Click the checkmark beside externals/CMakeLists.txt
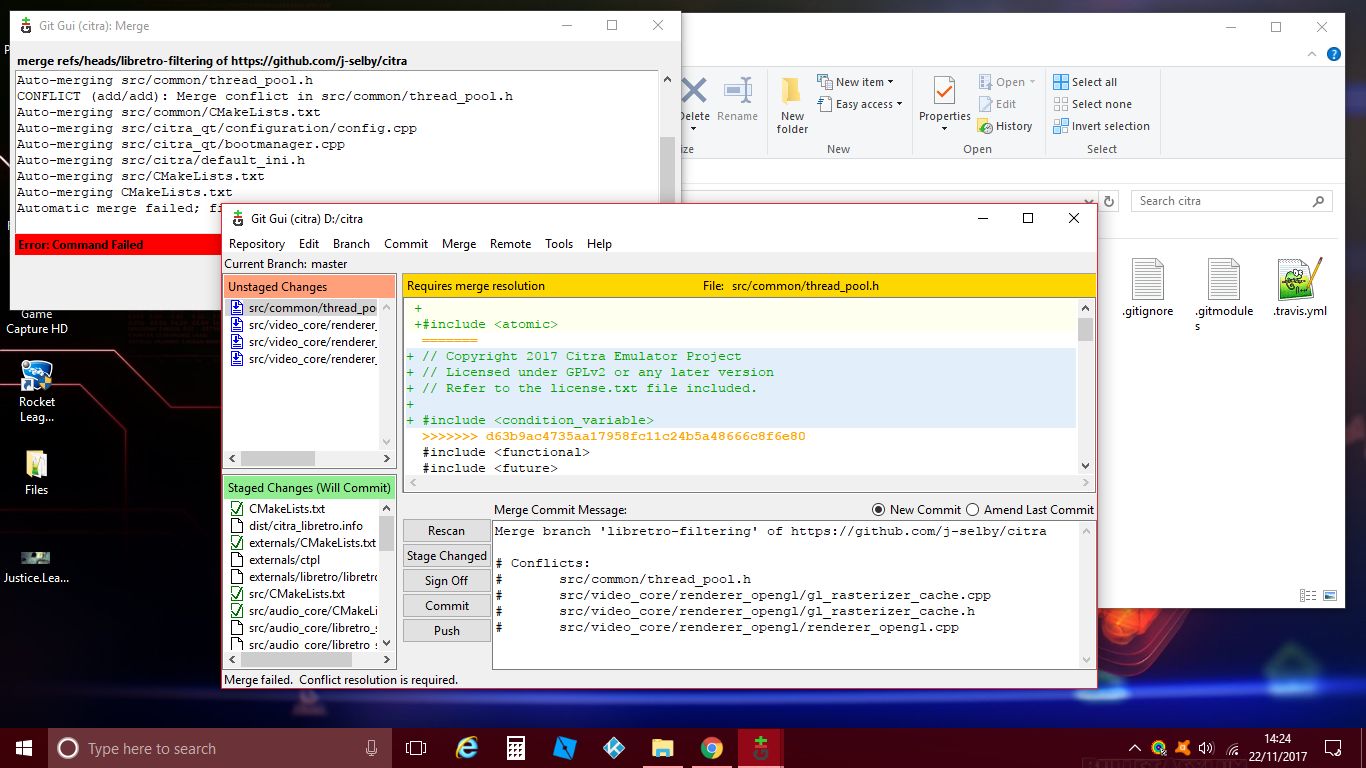 [237, 543]
